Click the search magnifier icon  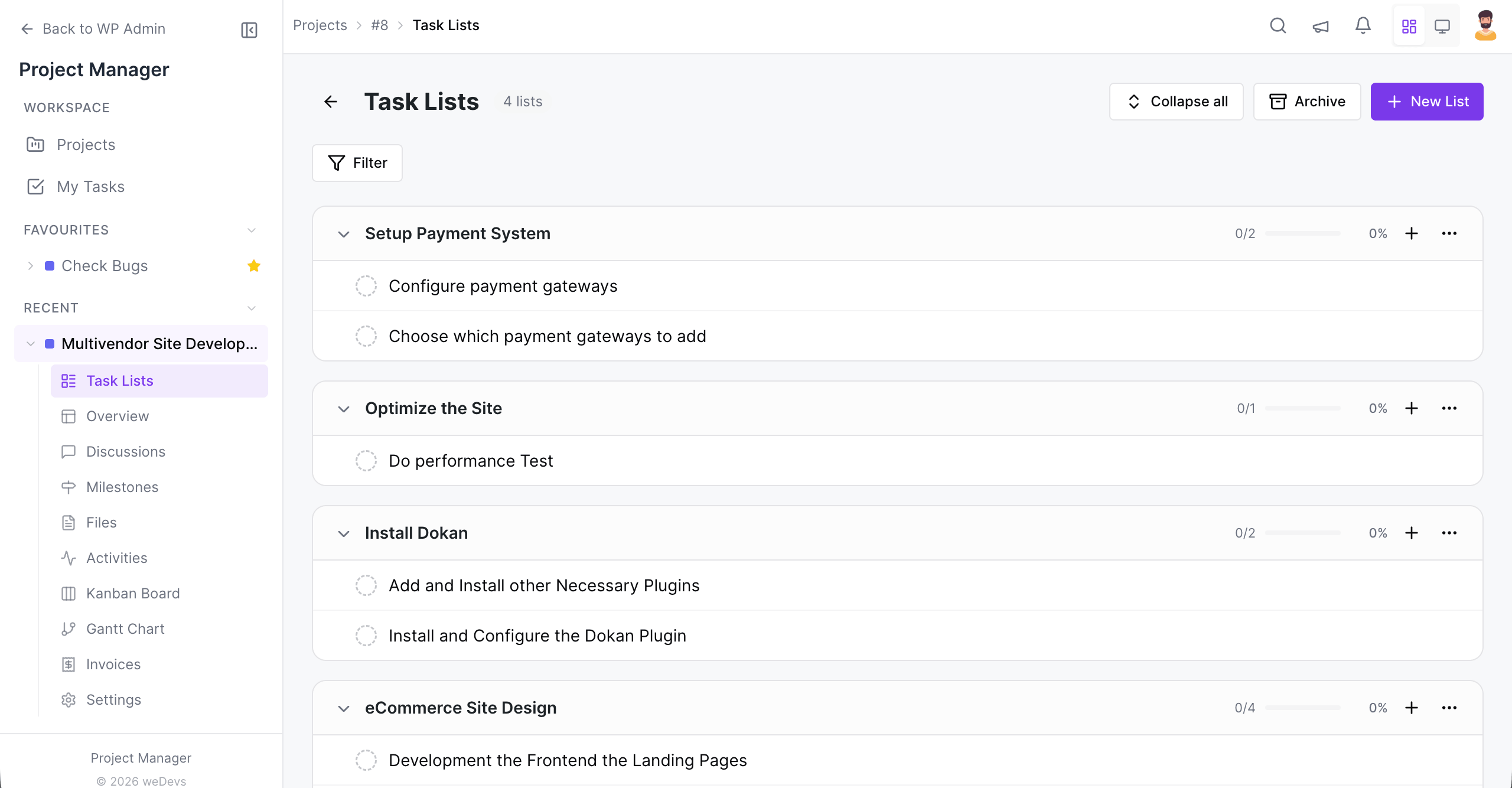(1278, 26)
